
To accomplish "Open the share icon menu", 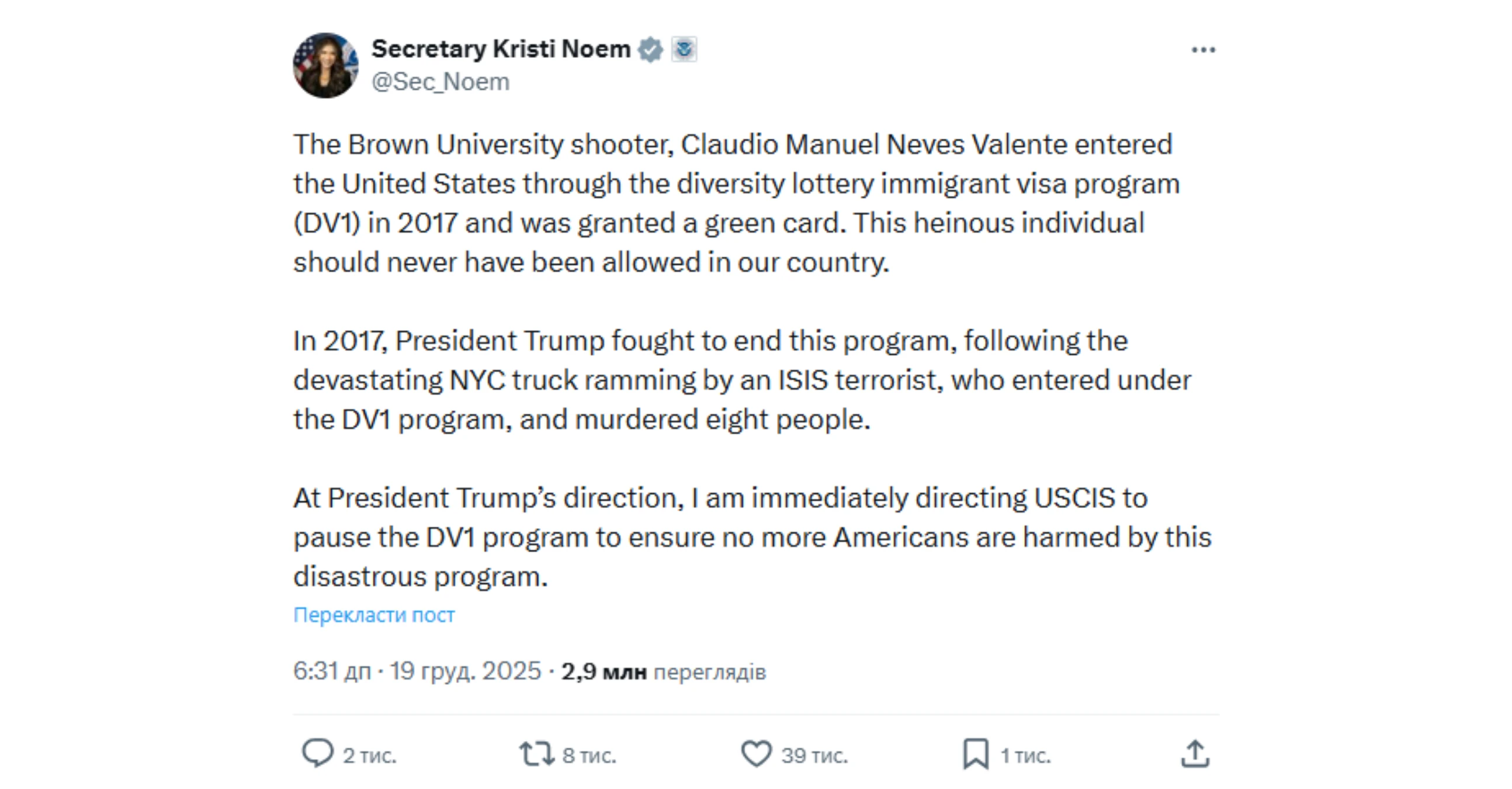I will click(1195, 754).
